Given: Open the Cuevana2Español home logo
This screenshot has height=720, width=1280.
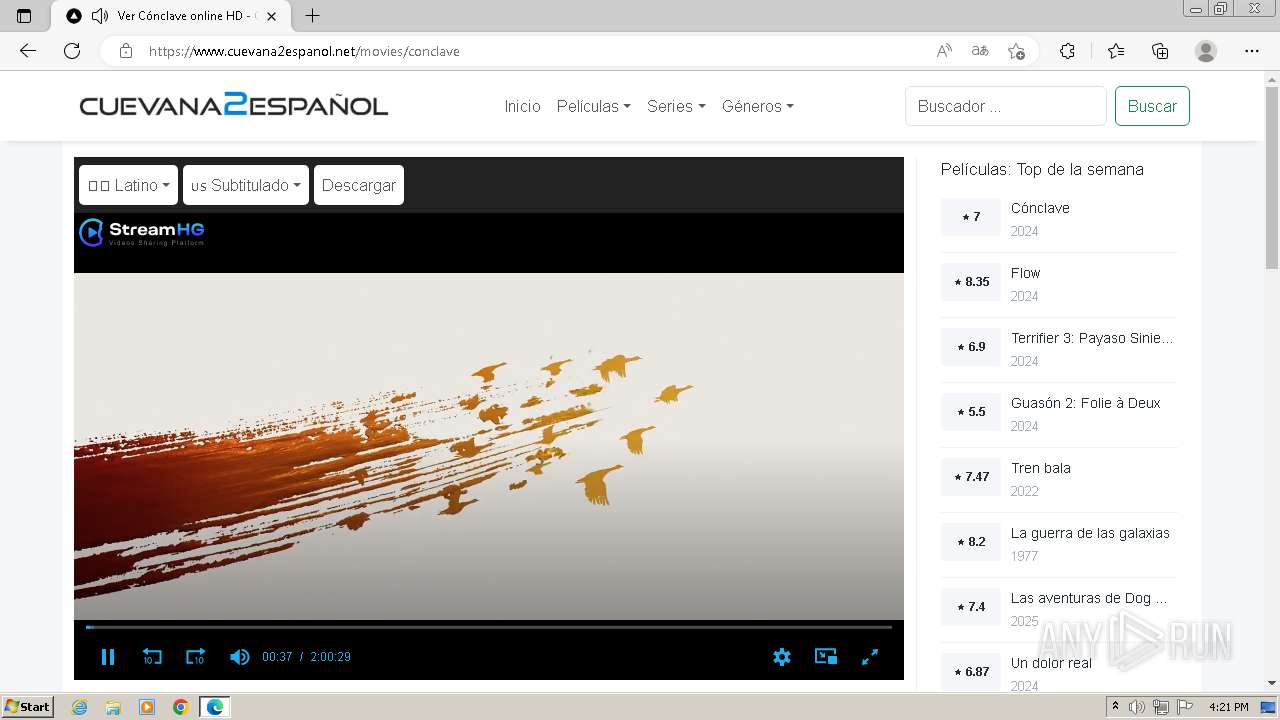Looking at the screenshot, I should (234, 105).
